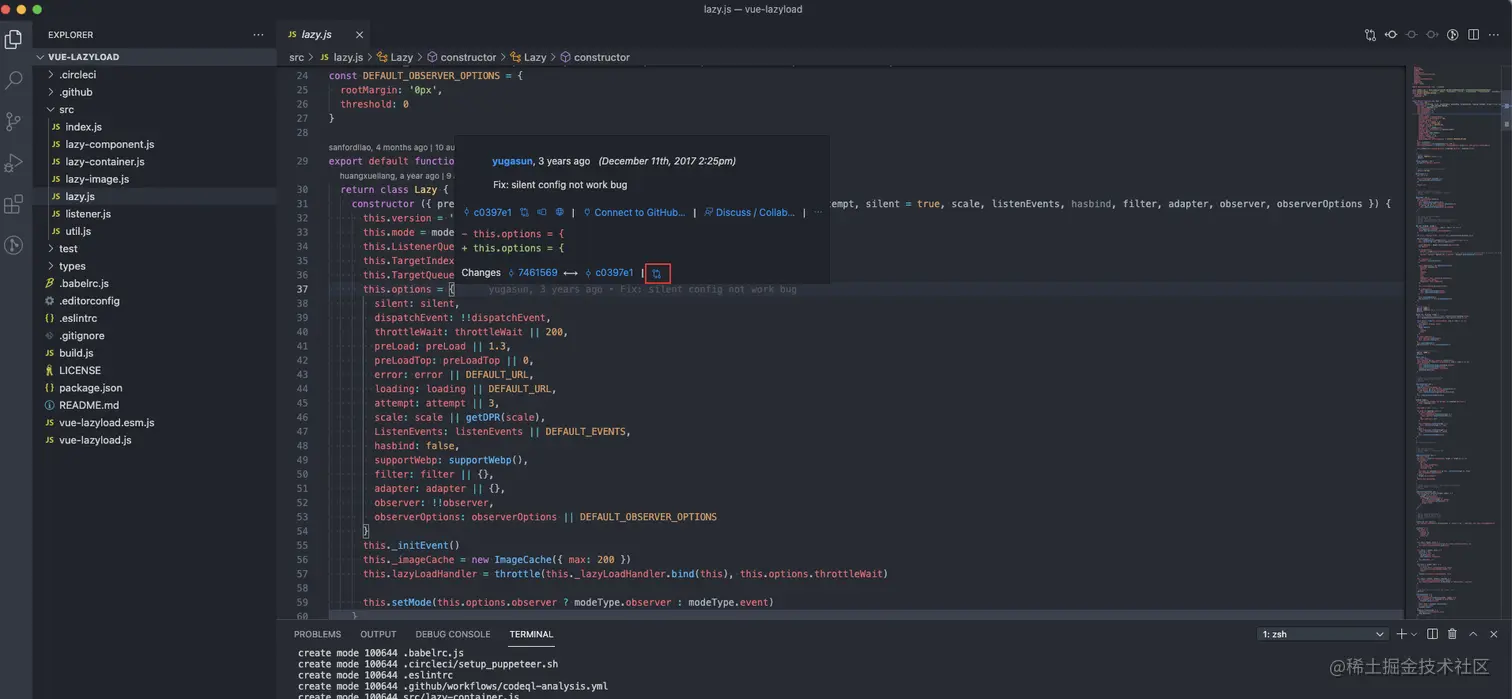Switch to the DEBUG CONSOLE tab
This screenshot has height=699, width=1512.
453,634
